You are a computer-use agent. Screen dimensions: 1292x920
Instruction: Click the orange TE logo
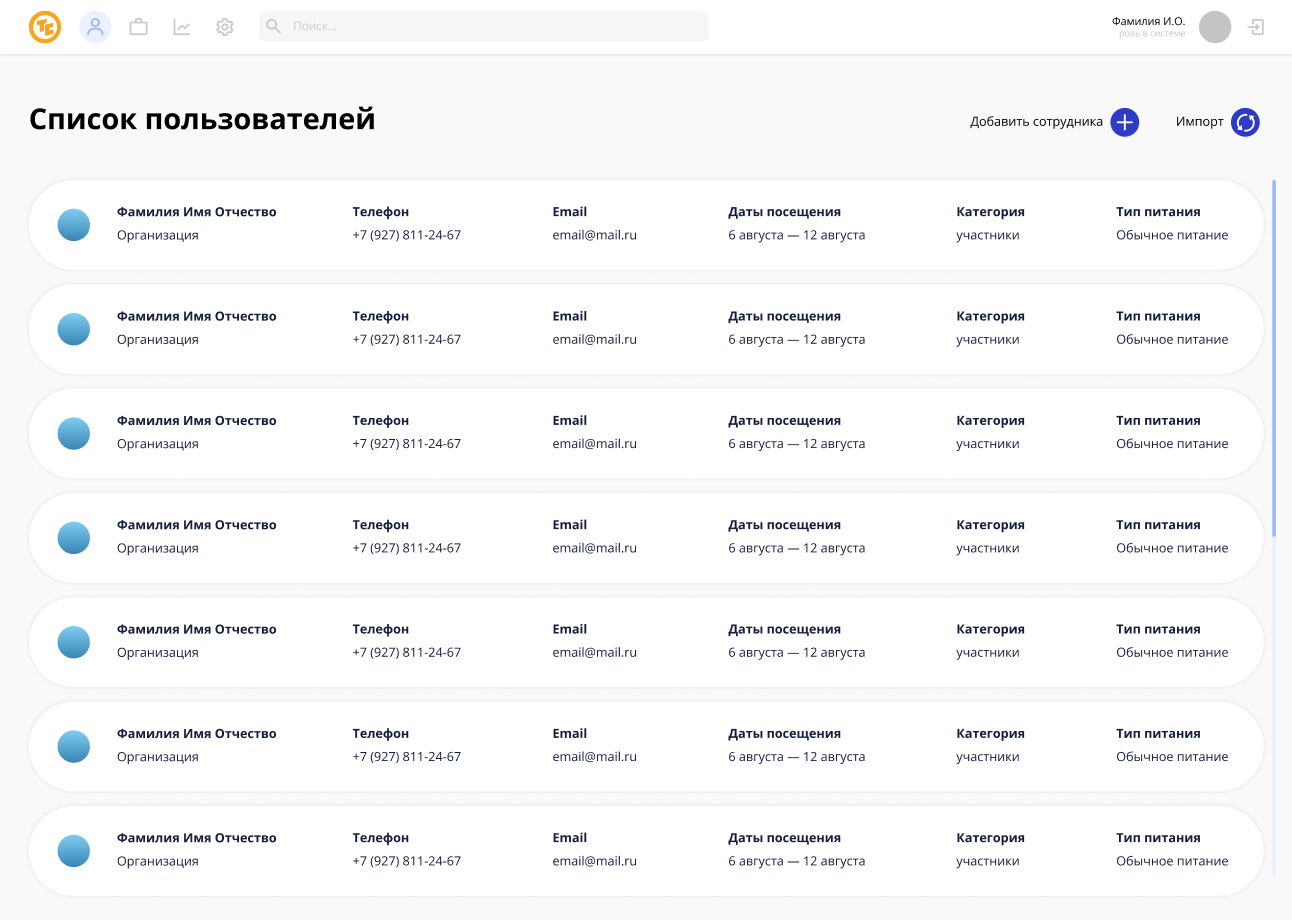tap(45, 27)
